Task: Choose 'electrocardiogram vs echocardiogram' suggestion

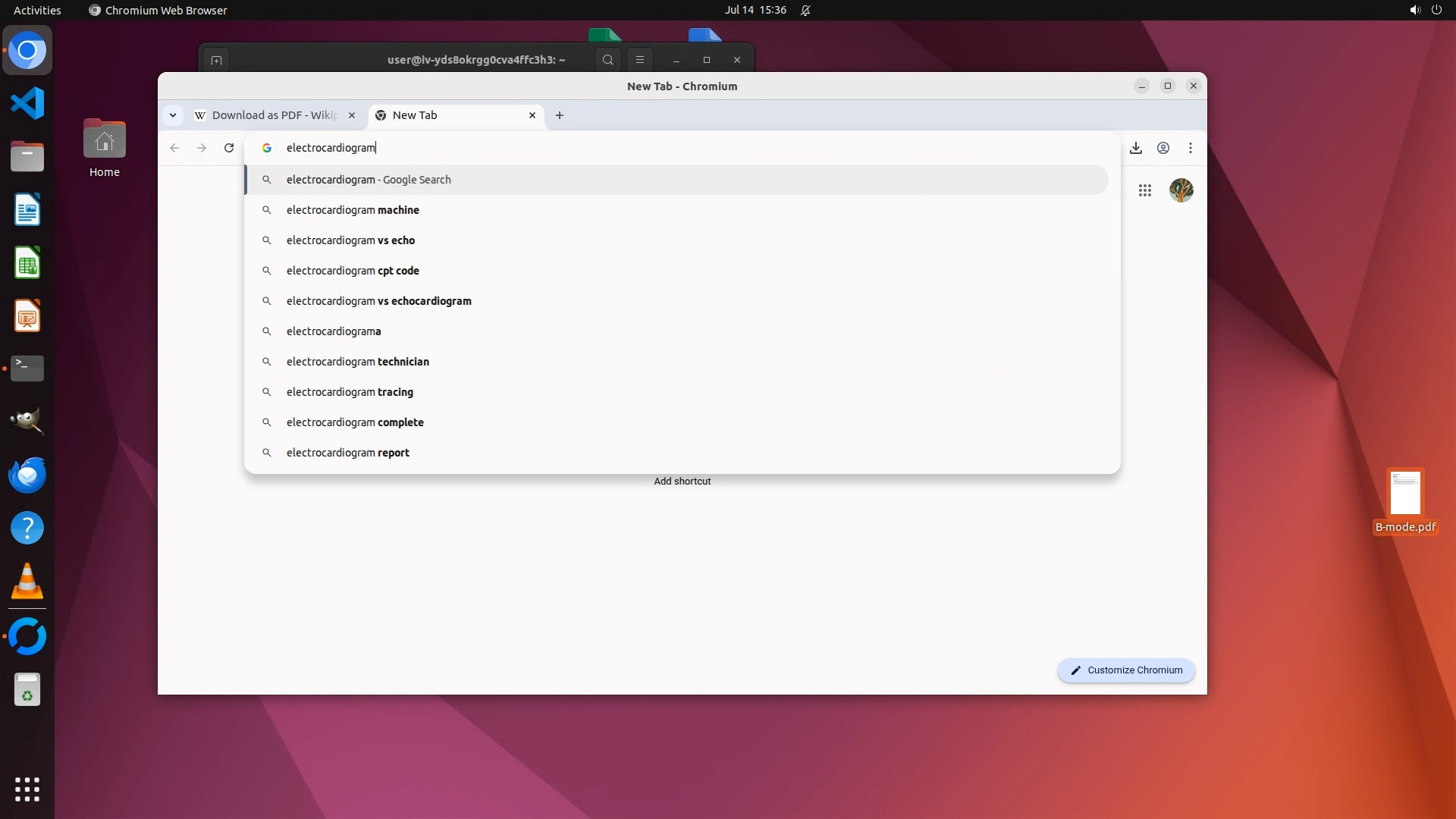Action: tap(378, 301)
